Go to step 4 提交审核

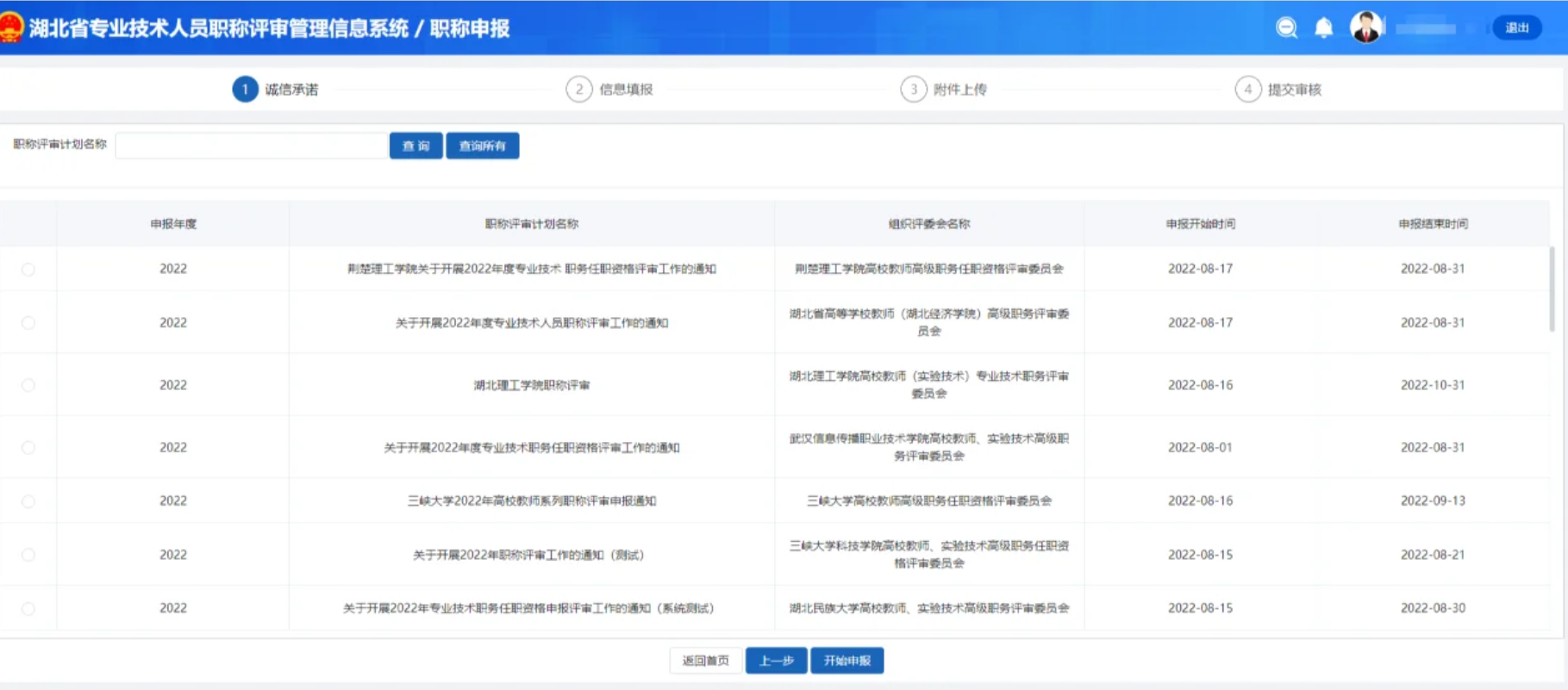click(1278, 89)
